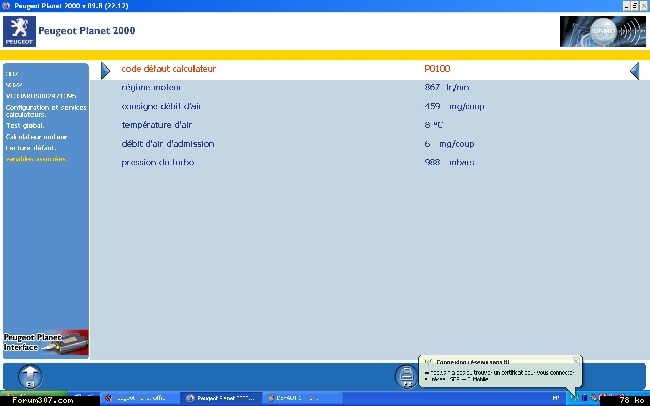Click the Peugeot Planet Interface image
Viewport: 650px width, 406px height.
pos(46,343)
